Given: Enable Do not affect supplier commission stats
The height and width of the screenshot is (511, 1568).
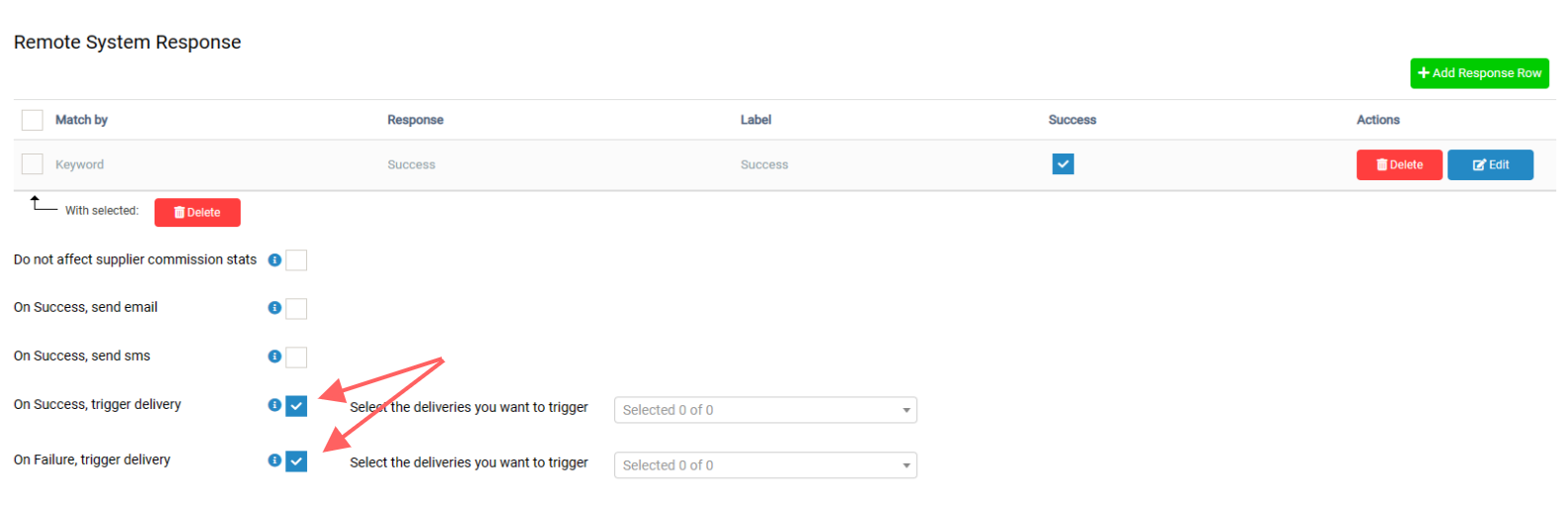Looking at the screenshot, I should pyautogui.click(x=296, y=260).
